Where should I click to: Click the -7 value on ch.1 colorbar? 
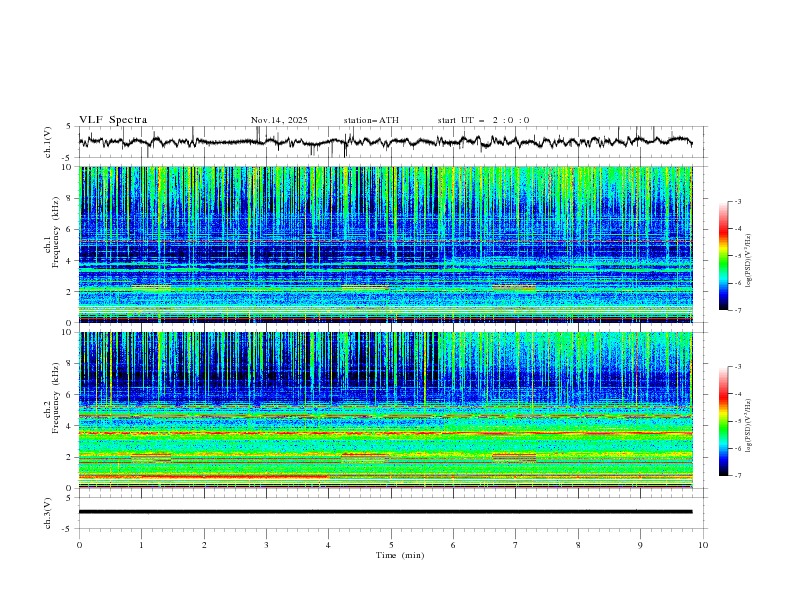(x=738, y=310)
